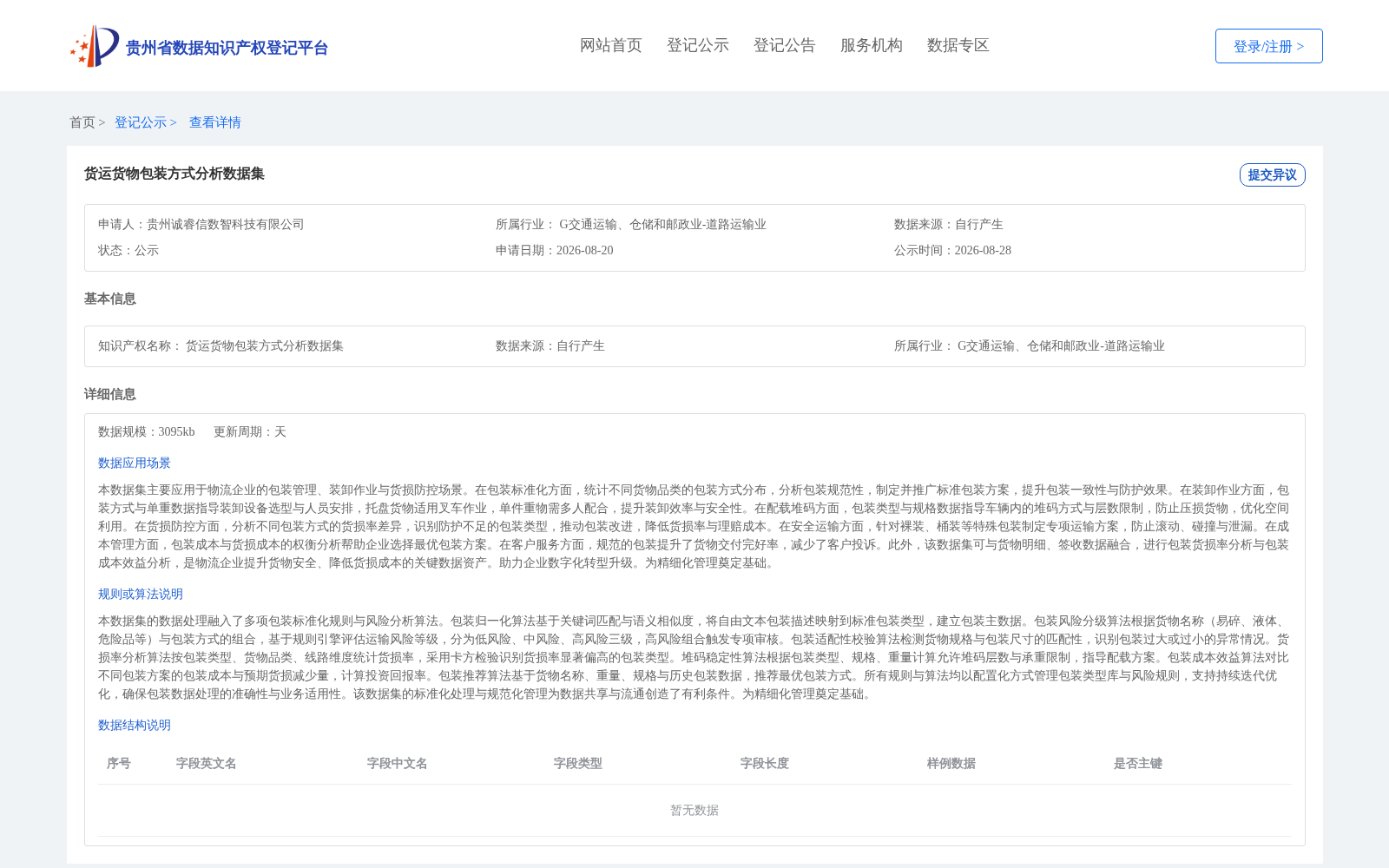1389x868 pixels.
Task: Select the page title 货运货物包装方式分析数据集
Action: click(174, 174)
